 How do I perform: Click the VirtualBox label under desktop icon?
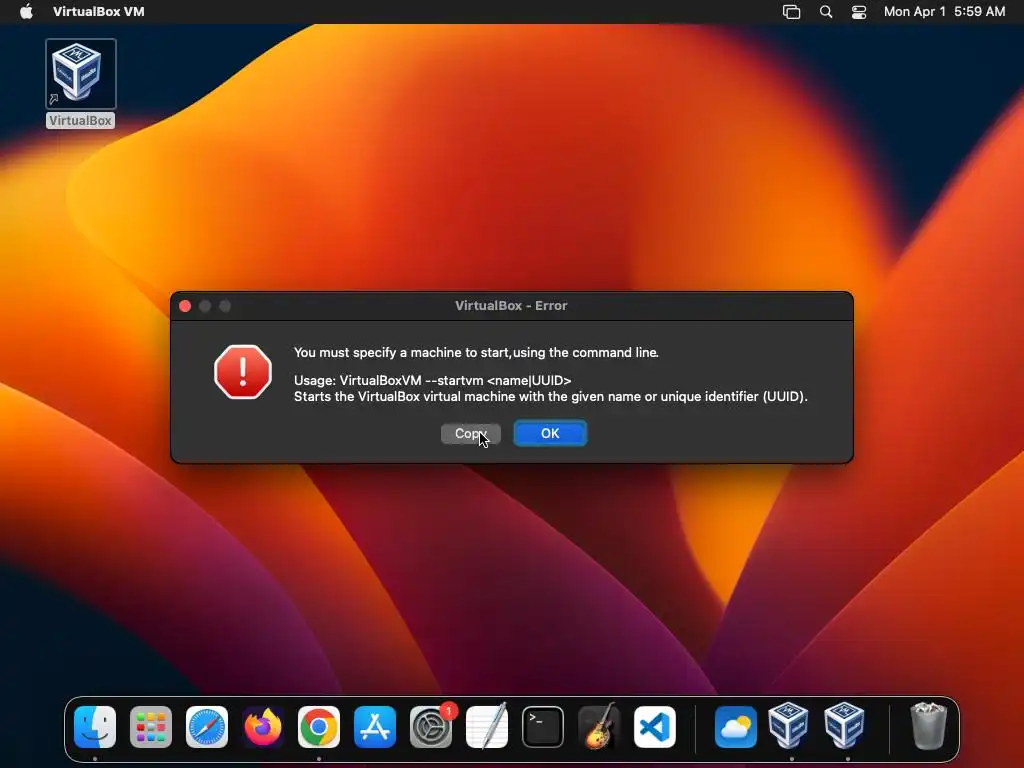(80, 121)
